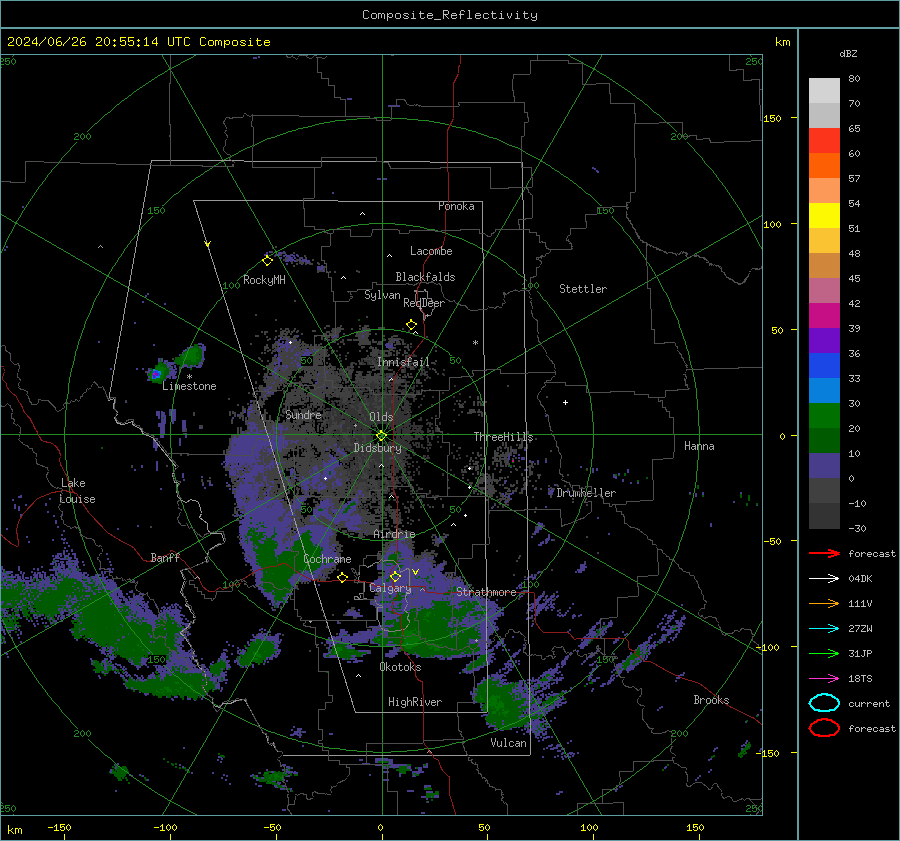
Task: Click the cyan 27ZW arrow legend icon
Action: click(x=824, y=628)
